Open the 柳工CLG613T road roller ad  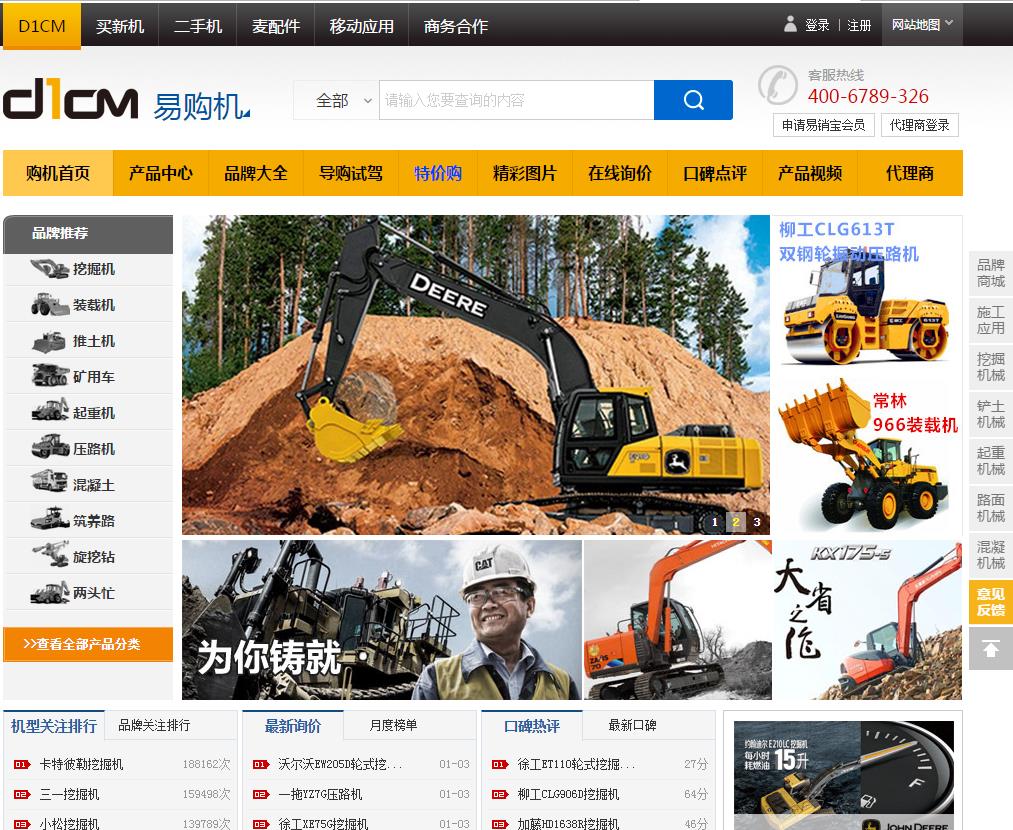click(x=866, y=295)
